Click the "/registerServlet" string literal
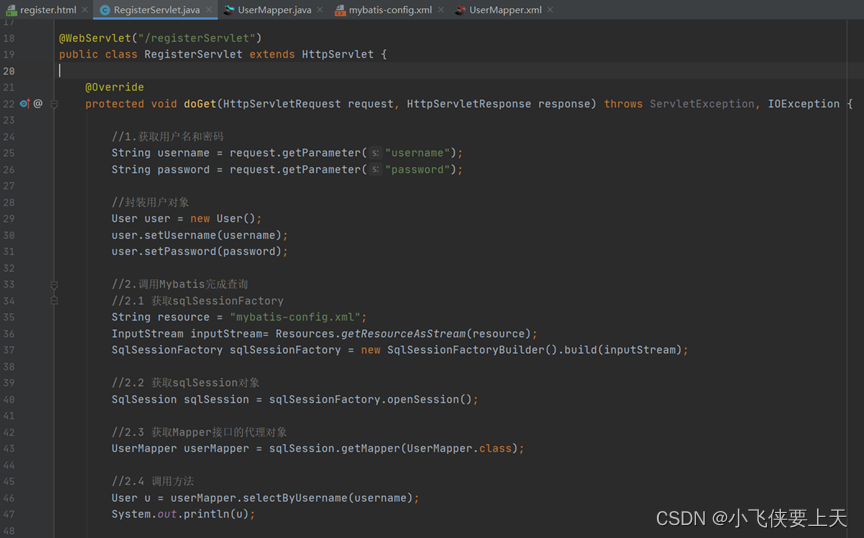The image size is (864, 538). click(197, 38)
